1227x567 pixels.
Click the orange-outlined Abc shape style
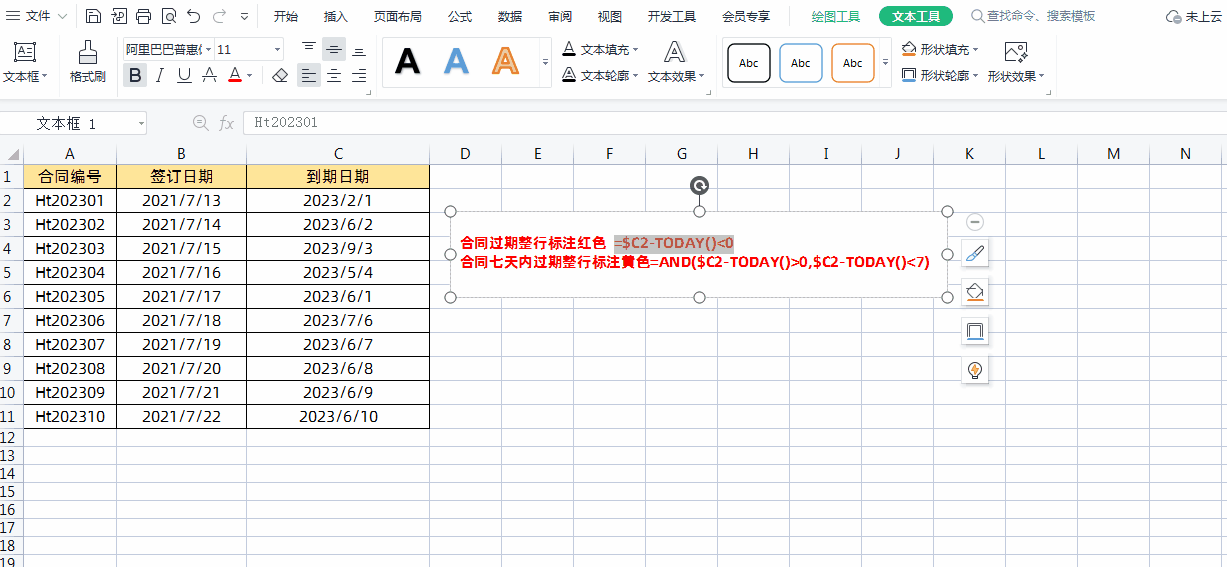(x=853, y=63)
